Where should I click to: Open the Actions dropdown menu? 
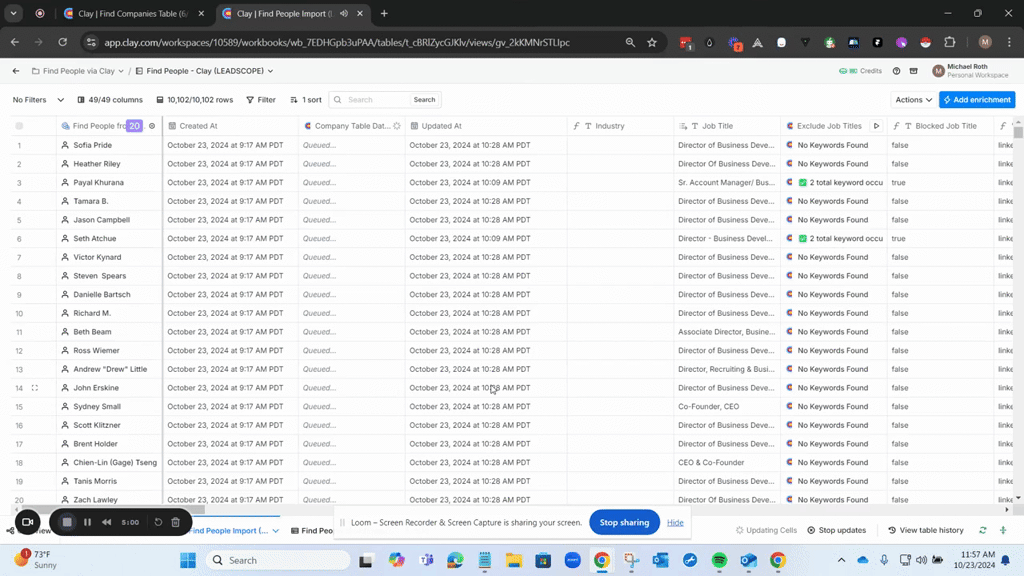(x=914, y=100)
